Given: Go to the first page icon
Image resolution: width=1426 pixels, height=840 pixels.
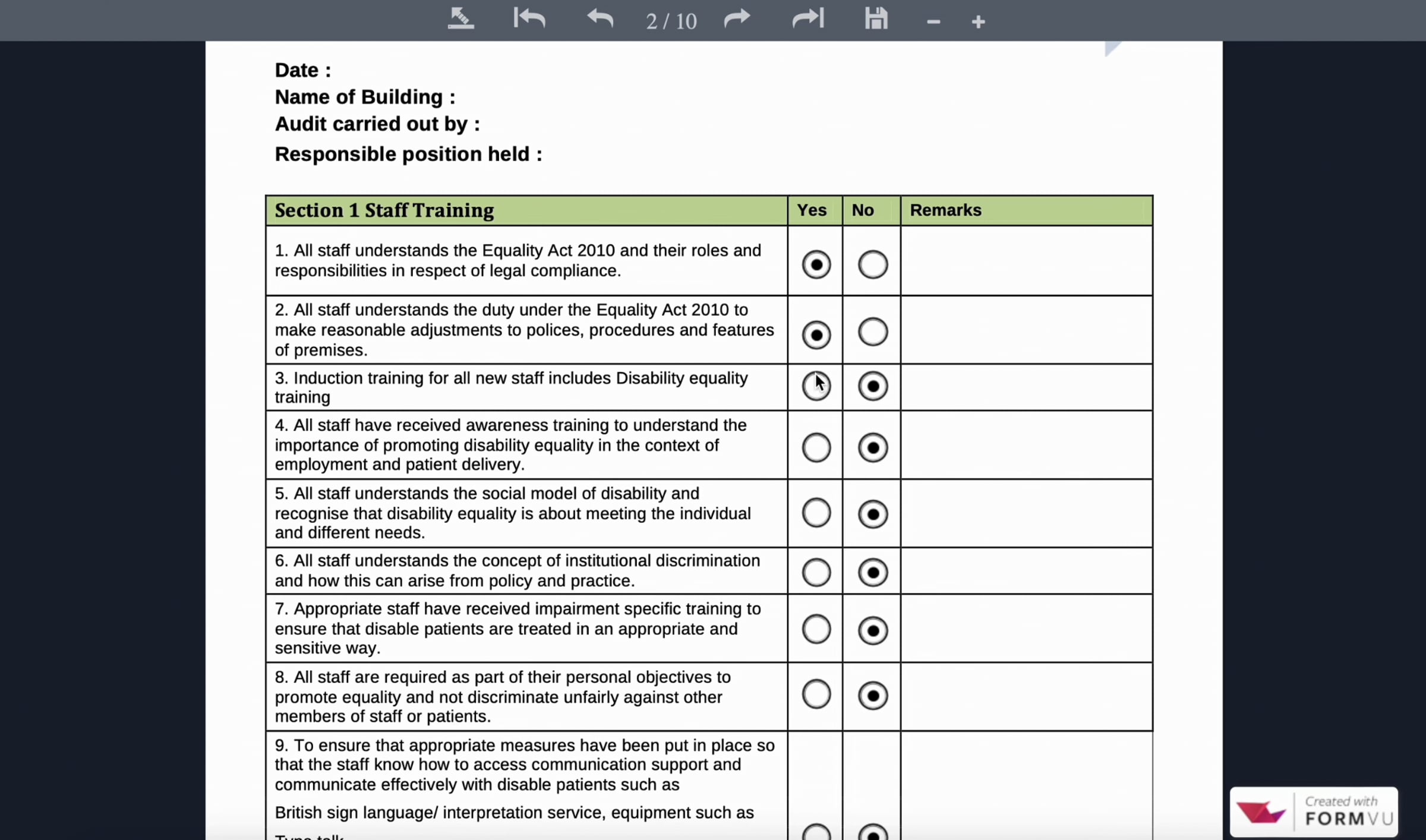Looking at the screenshot, I should click(529, 18).
